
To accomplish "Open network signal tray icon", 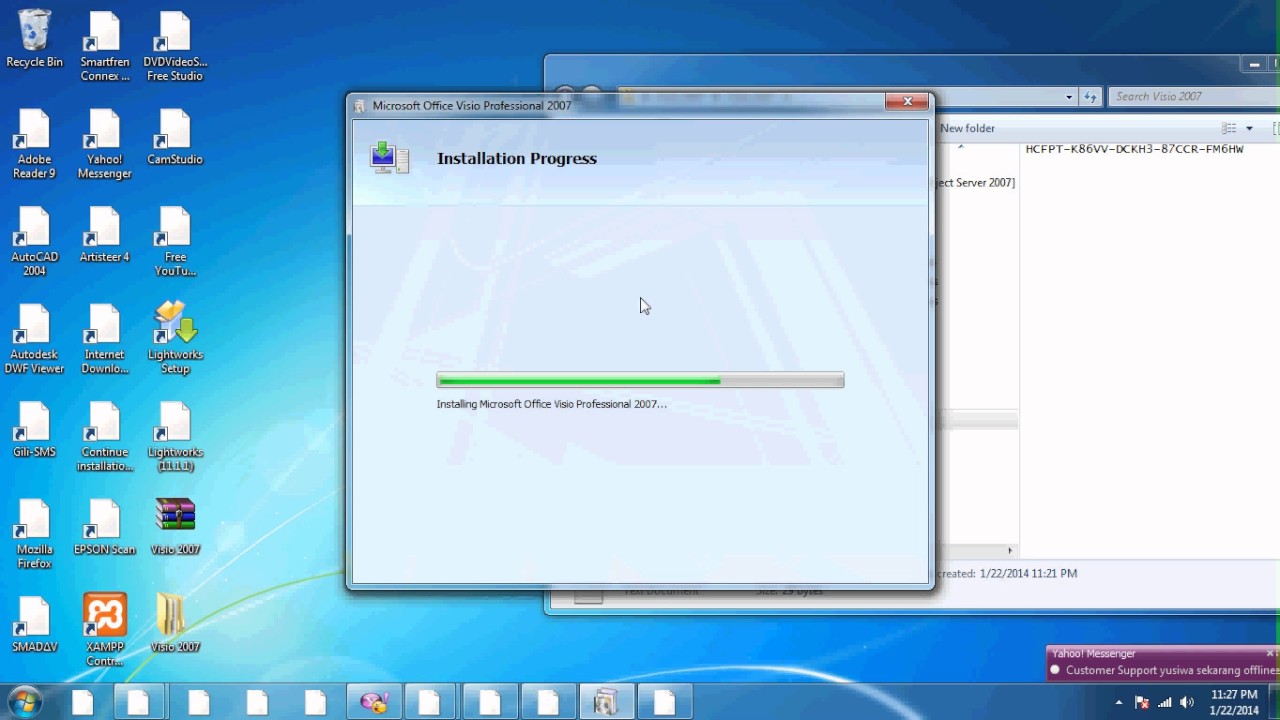I will click(1164, 702).
